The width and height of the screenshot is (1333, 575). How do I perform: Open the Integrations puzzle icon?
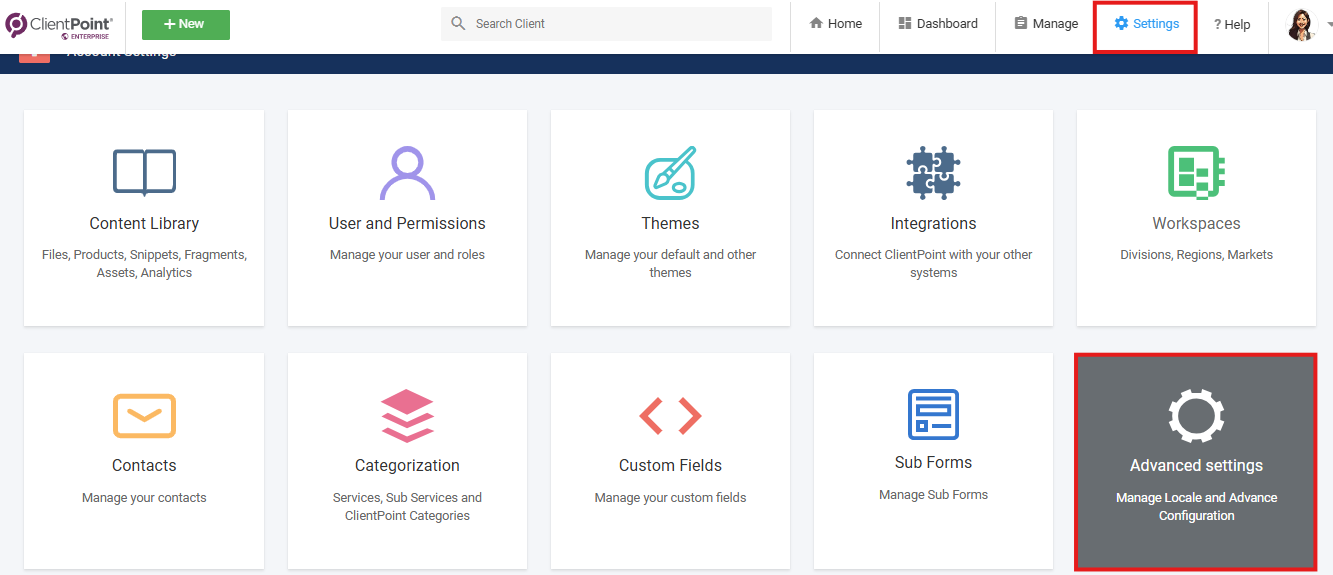pos(933,173)
